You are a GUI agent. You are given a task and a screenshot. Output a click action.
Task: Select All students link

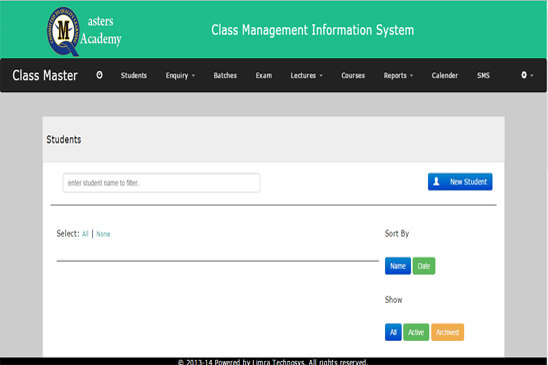point(85,234)
